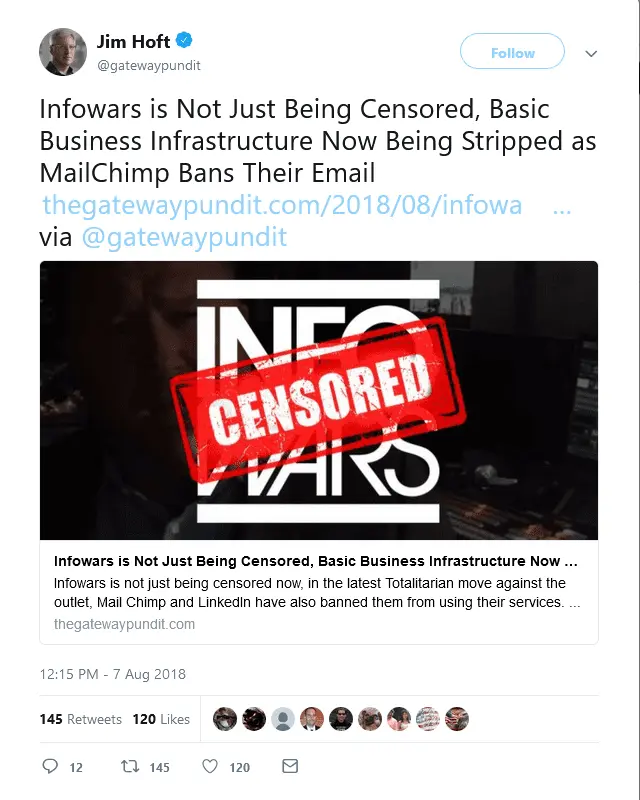The image size is (640, 800).
Task: Open the gray default-avatar liker
Action: coord(283,719)
